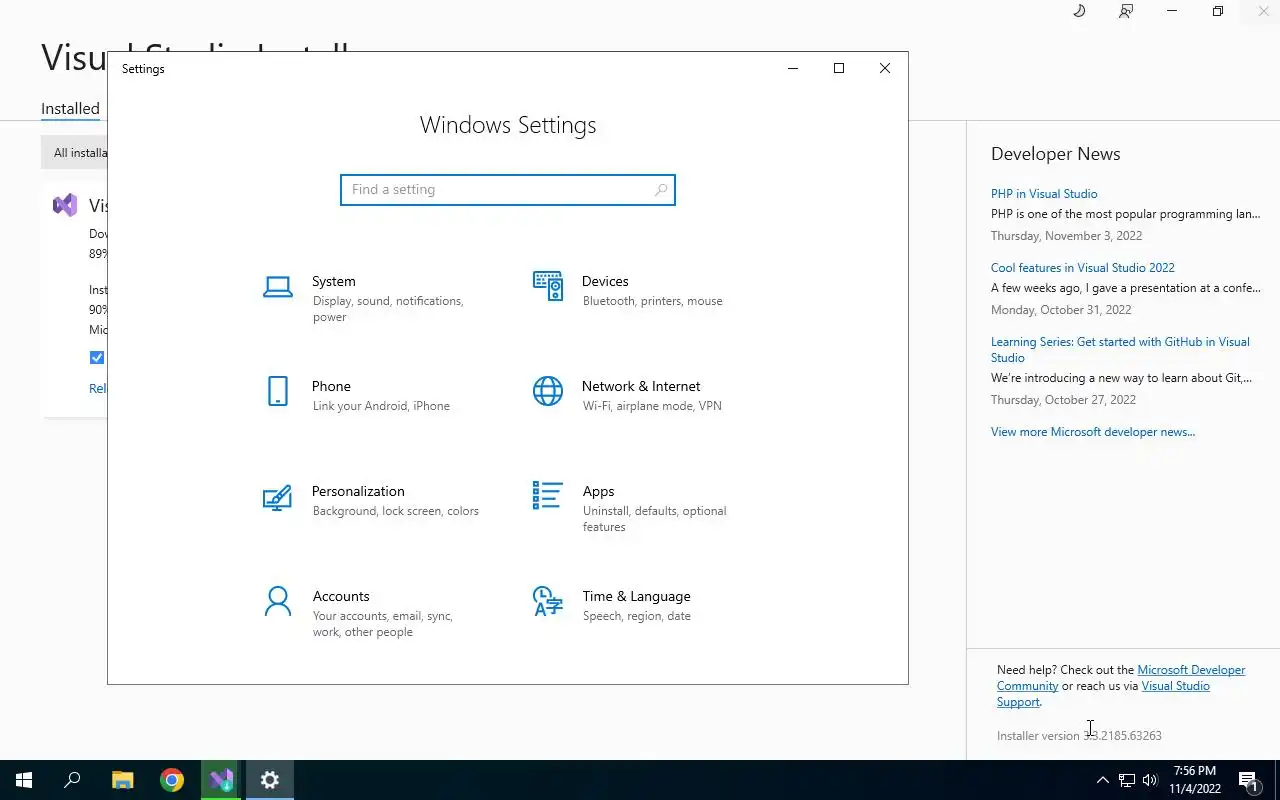Click the Monday, October 31, 2022 date
This screenshot has height=800, width=1280.
tap(1061, 310)
